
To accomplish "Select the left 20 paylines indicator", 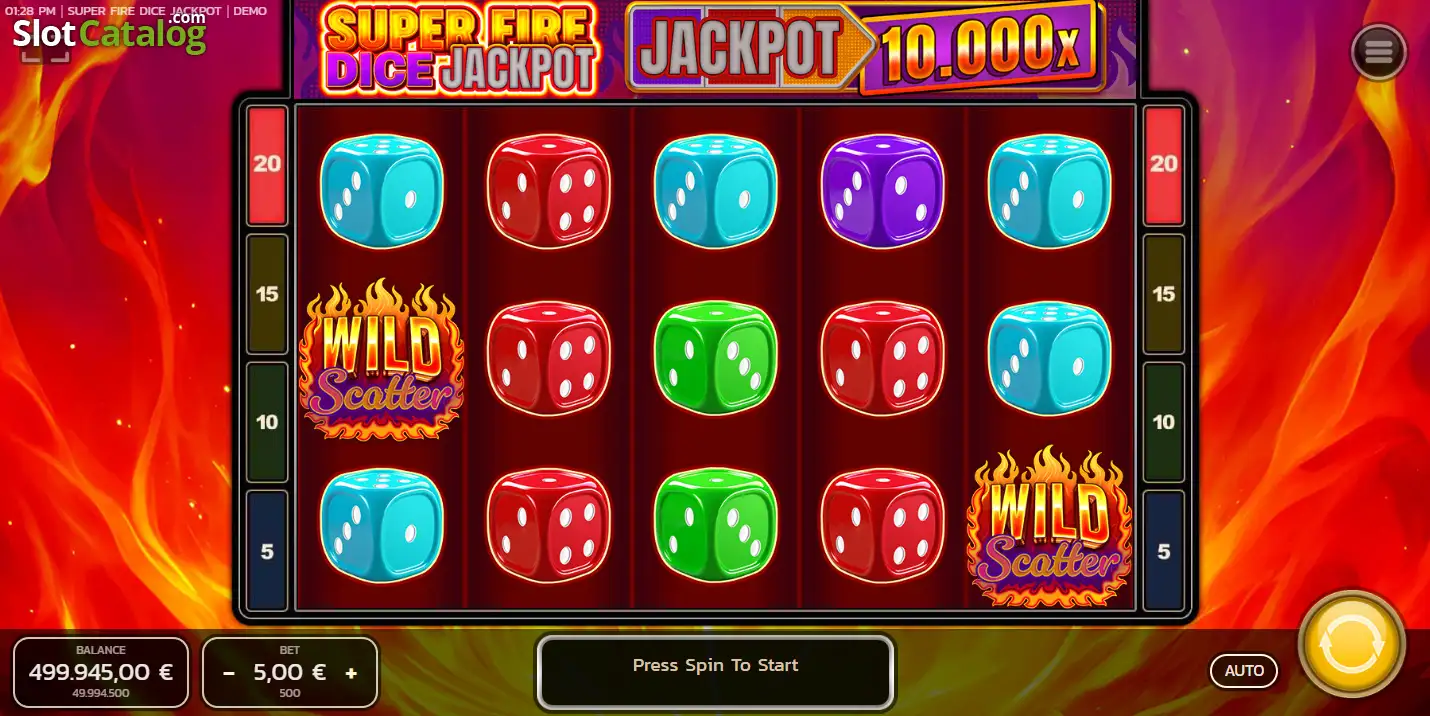I will (x=267, y=165).
